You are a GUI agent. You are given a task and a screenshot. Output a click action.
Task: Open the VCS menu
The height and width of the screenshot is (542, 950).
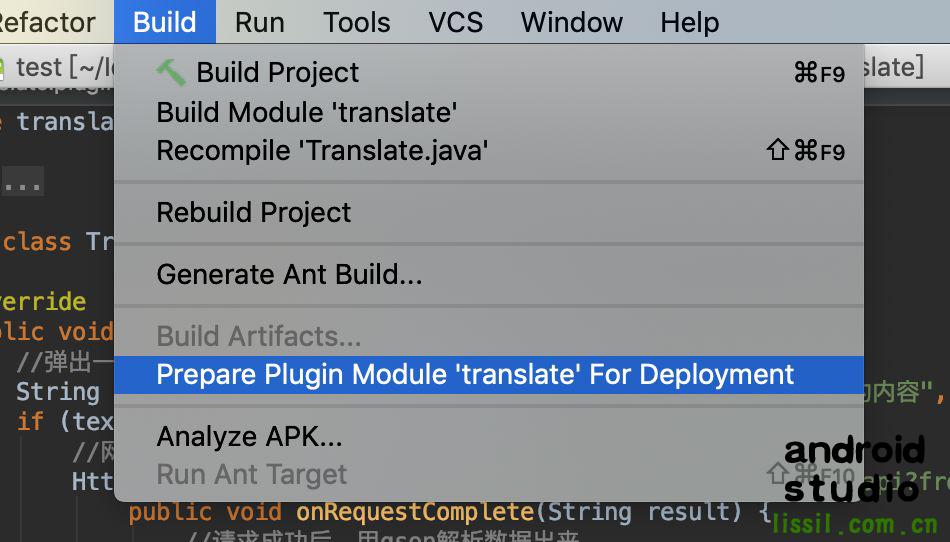[x=456, y=22]
